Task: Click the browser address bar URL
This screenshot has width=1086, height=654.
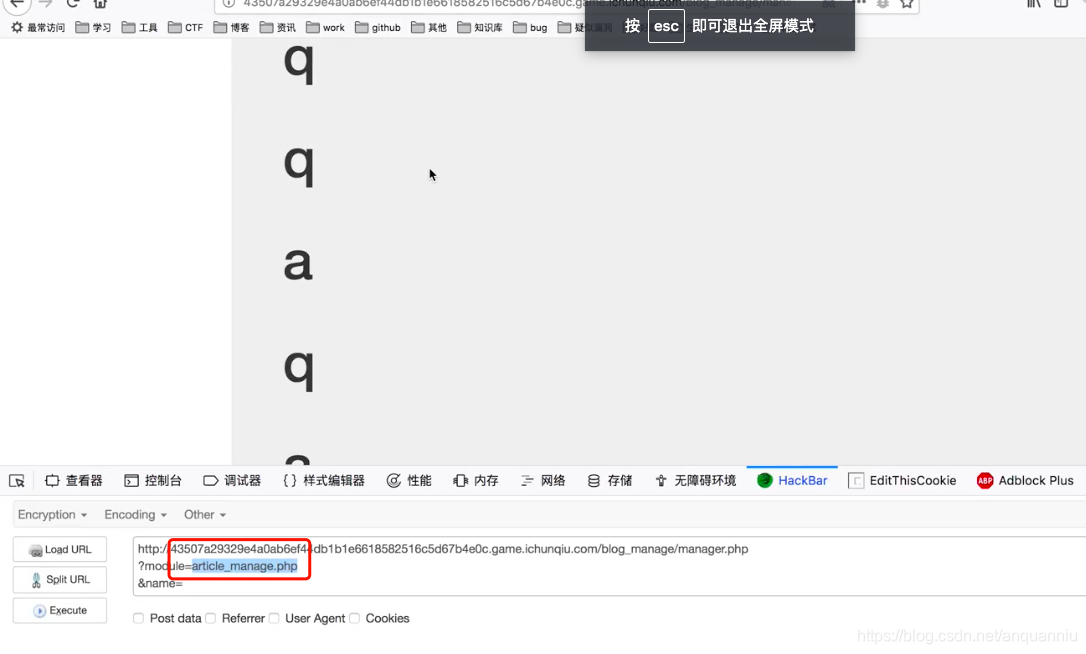Action: 518,4
